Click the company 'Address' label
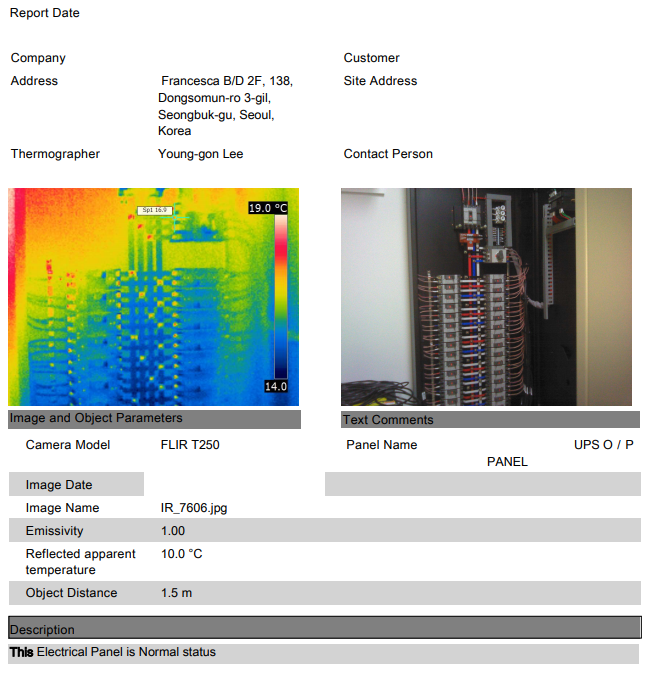The height and width of the screenshot is (678, 650). click(34, 81)
